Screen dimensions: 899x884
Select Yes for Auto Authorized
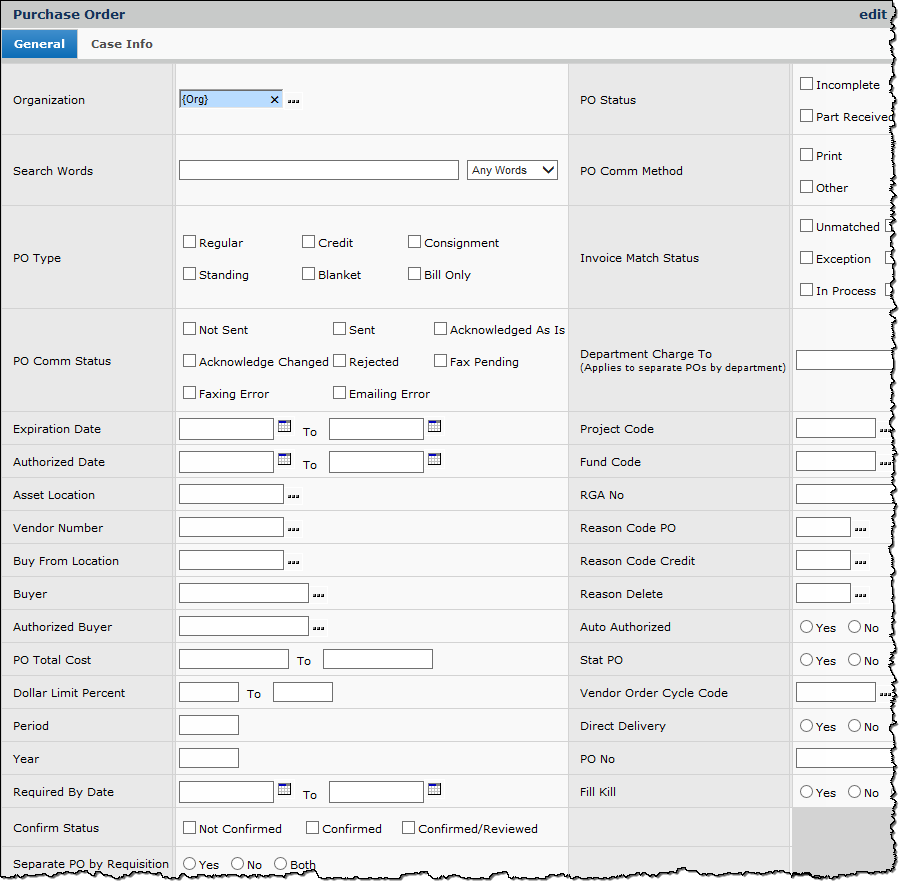(x=806, y=627)
